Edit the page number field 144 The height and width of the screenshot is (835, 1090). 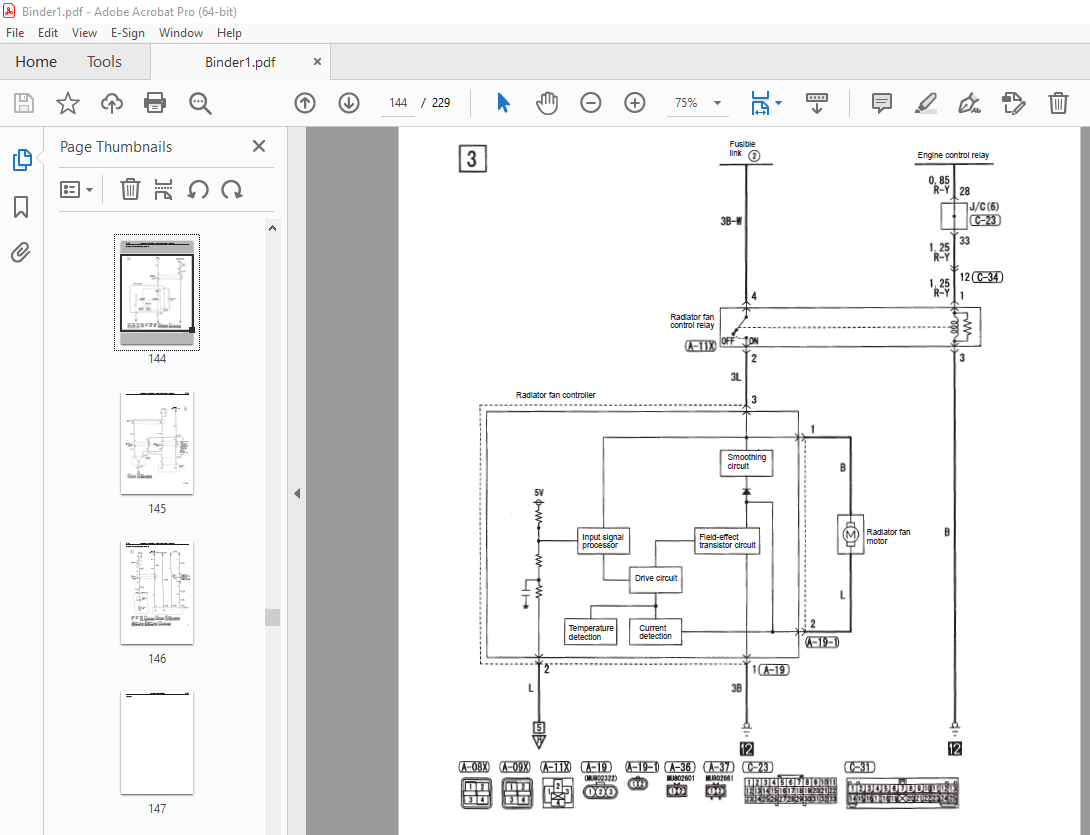coord(398,103)
